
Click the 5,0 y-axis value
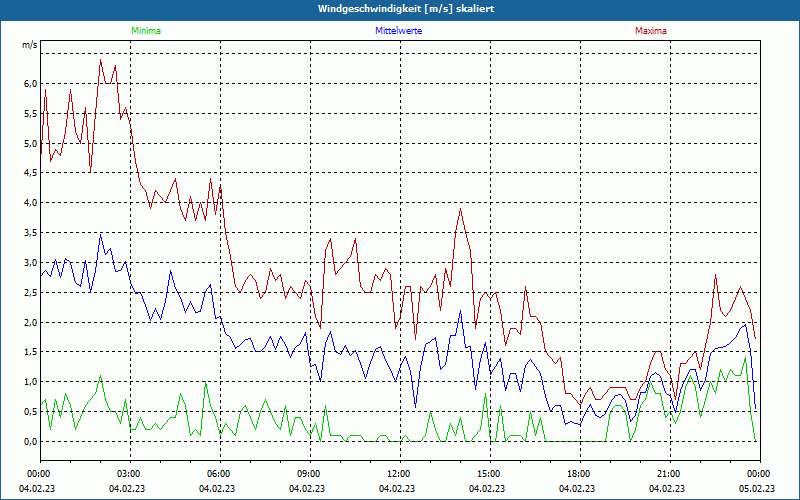[x=31, y=143]
